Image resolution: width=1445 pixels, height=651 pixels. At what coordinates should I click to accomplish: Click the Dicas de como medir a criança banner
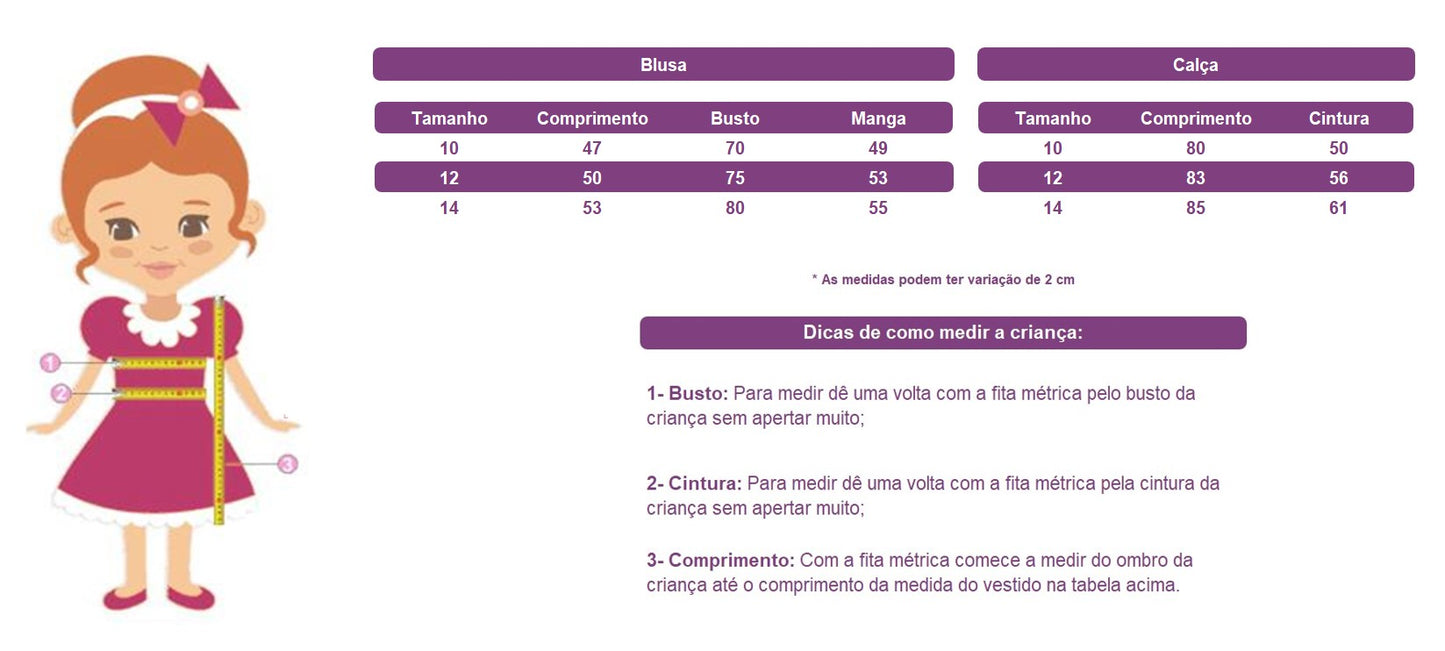[x=943, y=333]
